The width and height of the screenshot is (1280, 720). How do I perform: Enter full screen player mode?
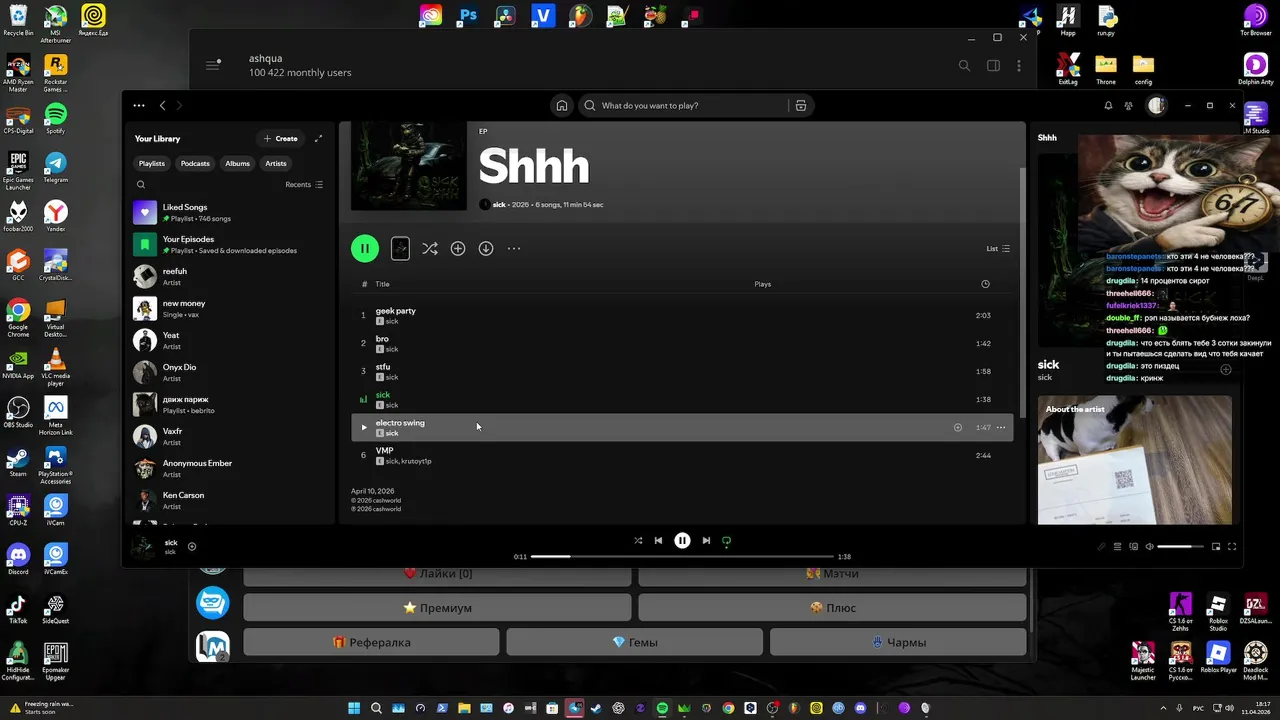[1232, 546]
